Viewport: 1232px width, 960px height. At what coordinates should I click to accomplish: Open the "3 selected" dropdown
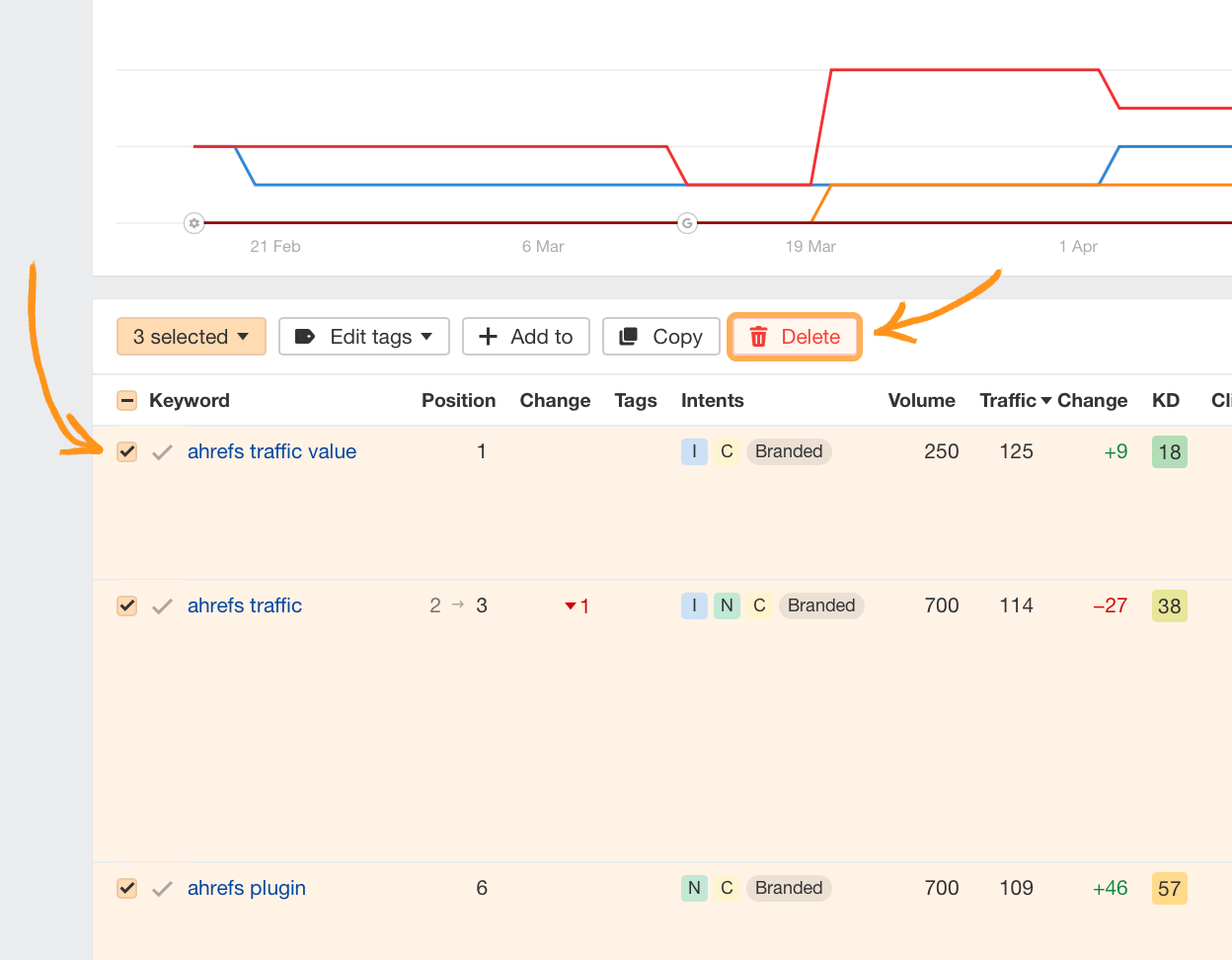191,336
